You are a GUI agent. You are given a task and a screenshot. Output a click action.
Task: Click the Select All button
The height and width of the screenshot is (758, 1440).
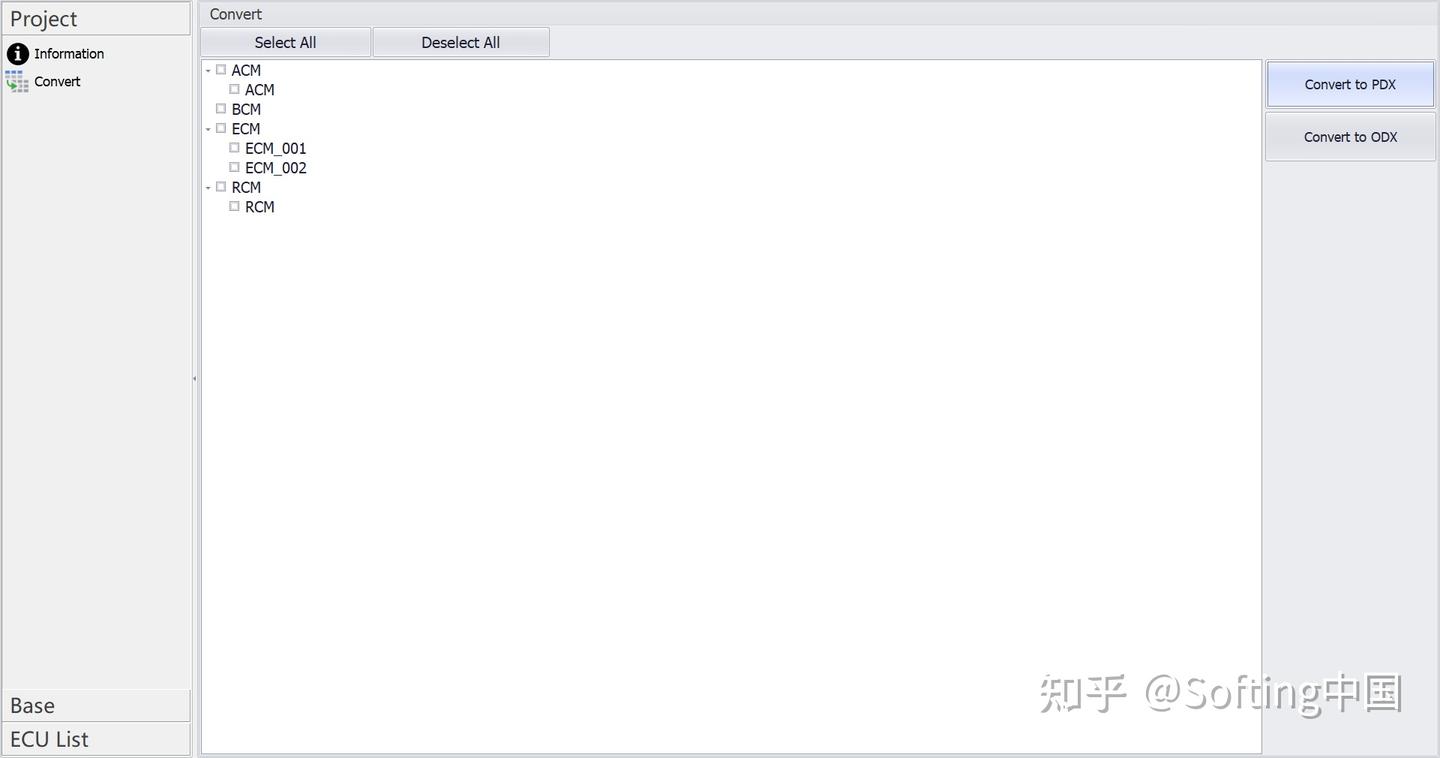tap(285, 42)
